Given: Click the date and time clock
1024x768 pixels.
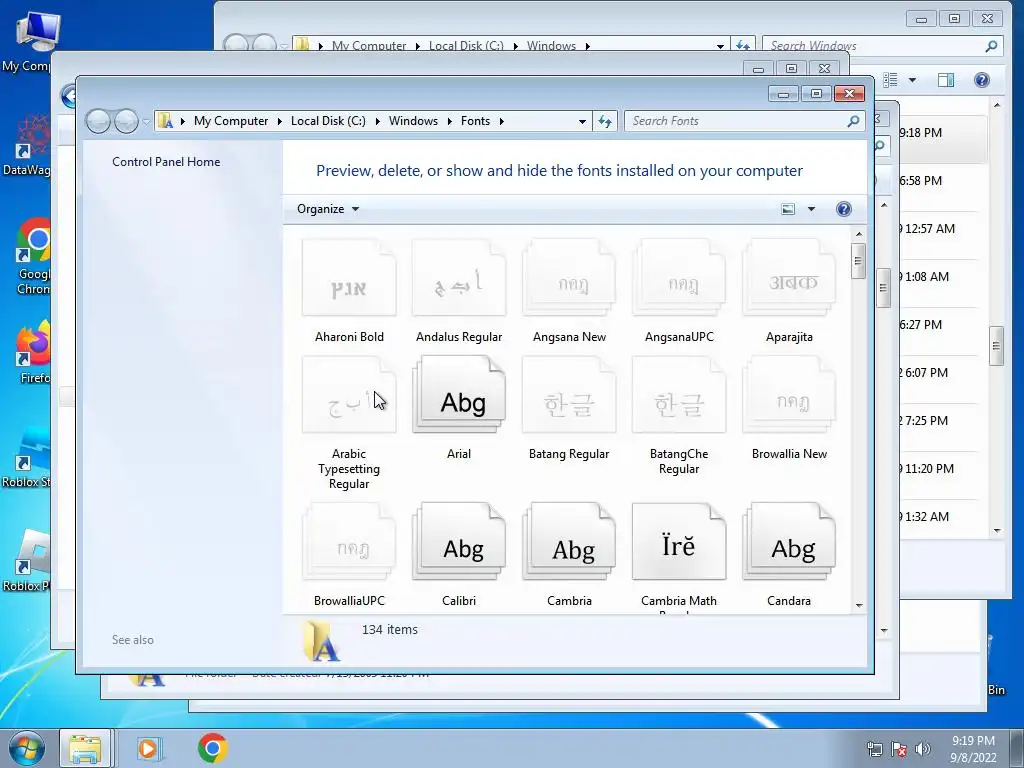Looking at the screenshot, I should (973, 749).
